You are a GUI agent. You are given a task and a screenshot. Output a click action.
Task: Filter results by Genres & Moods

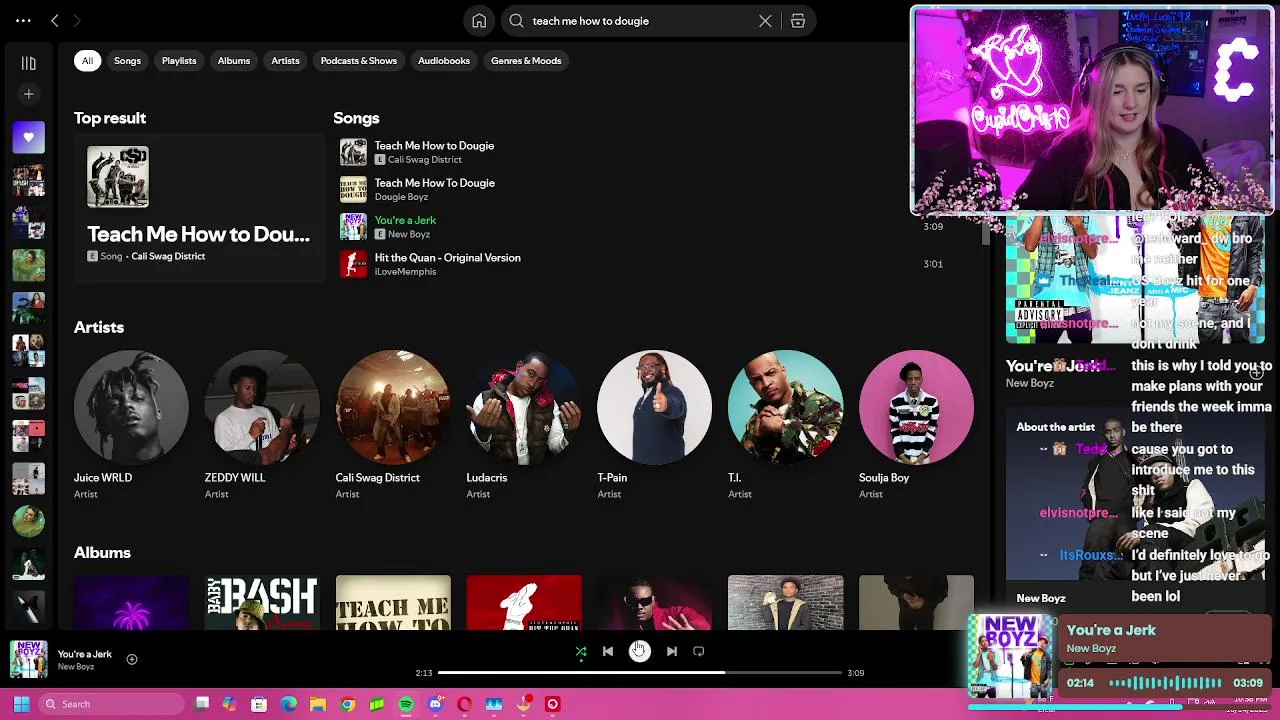point(526,61)
